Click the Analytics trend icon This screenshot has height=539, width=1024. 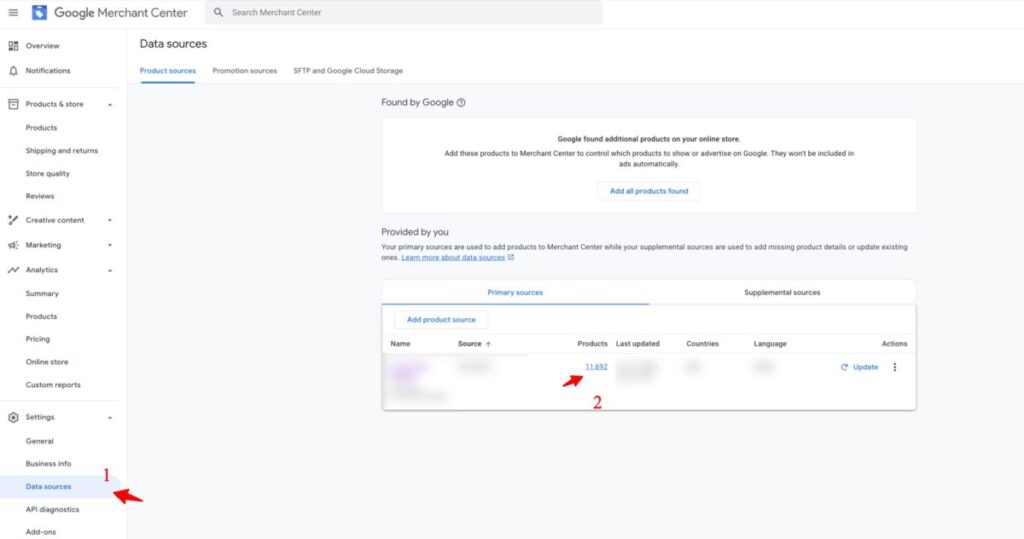tap(13, 270)
